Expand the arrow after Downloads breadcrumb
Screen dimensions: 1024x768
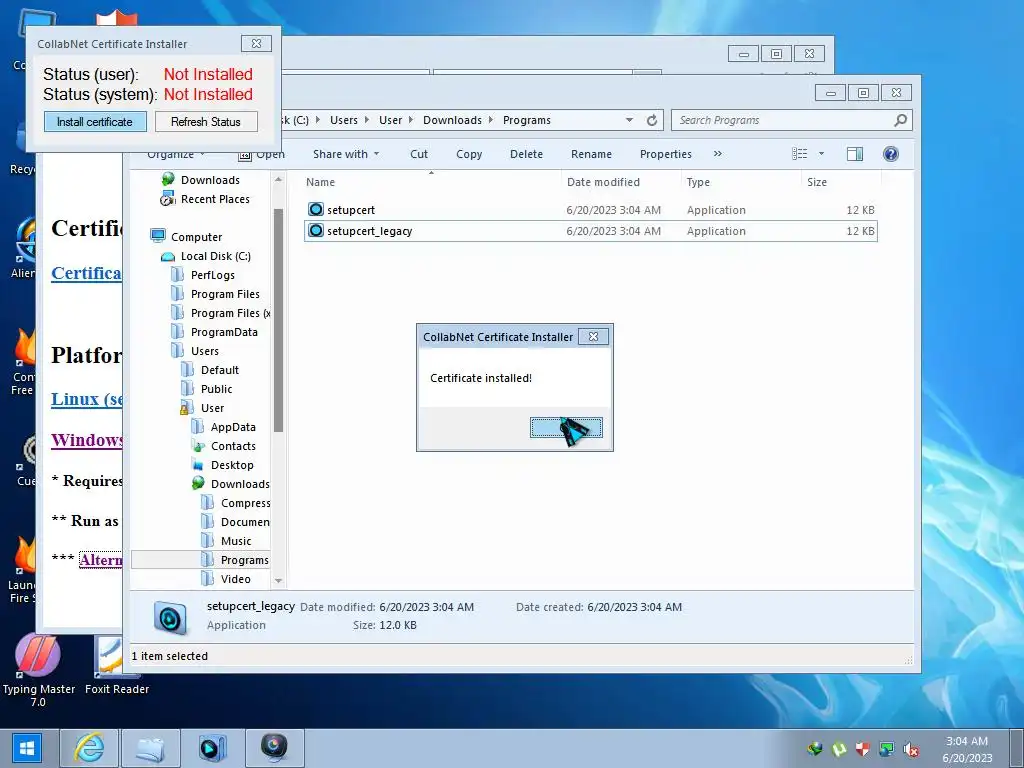point(492,120)
